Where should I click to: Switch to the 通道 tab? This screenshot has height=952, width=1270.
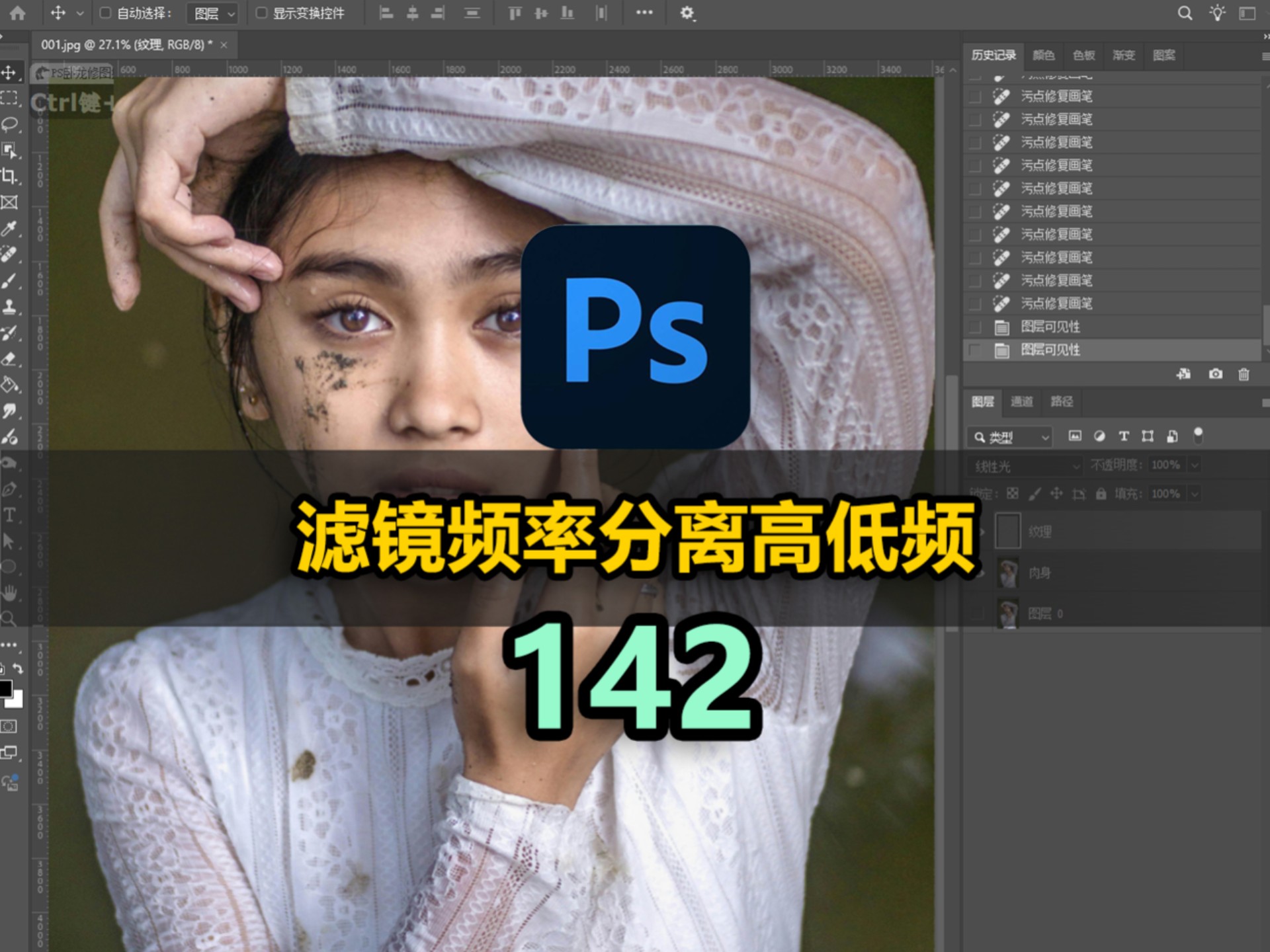click(x=1022, y=401)
